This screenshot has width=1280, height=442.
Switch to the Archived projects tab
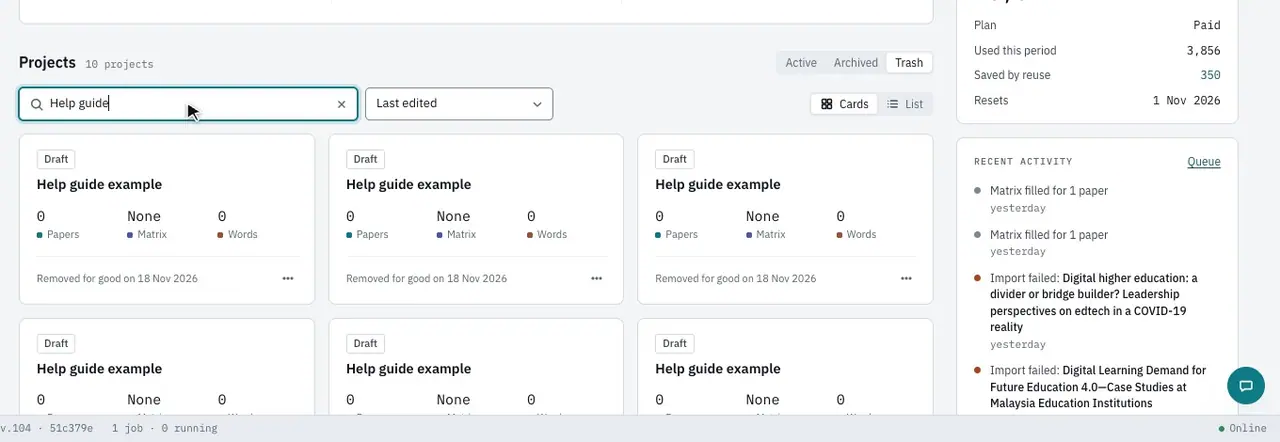click(x=856, y=63)
